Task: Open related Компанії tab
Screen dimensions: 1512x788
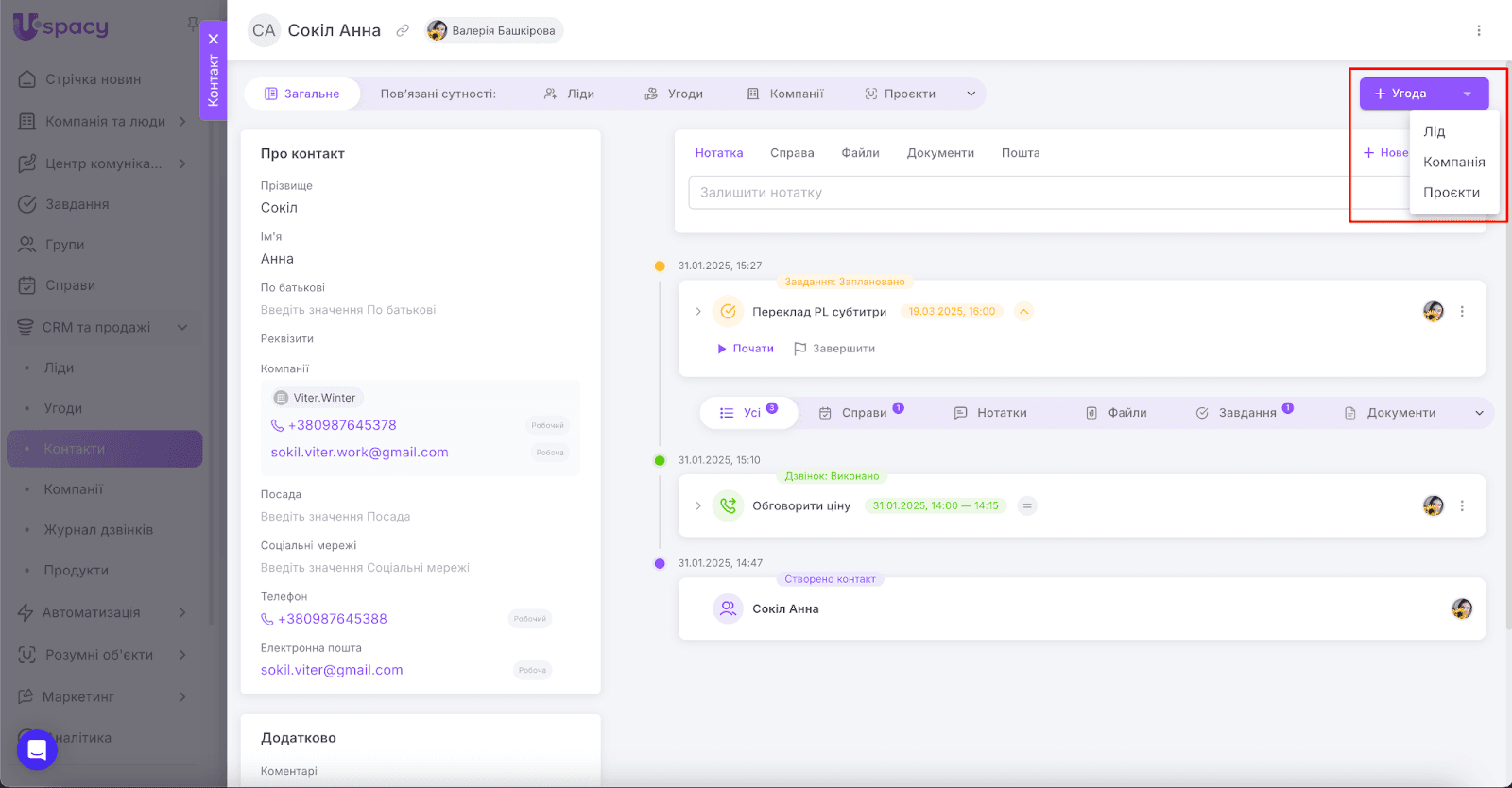Action: pos(785,94)
